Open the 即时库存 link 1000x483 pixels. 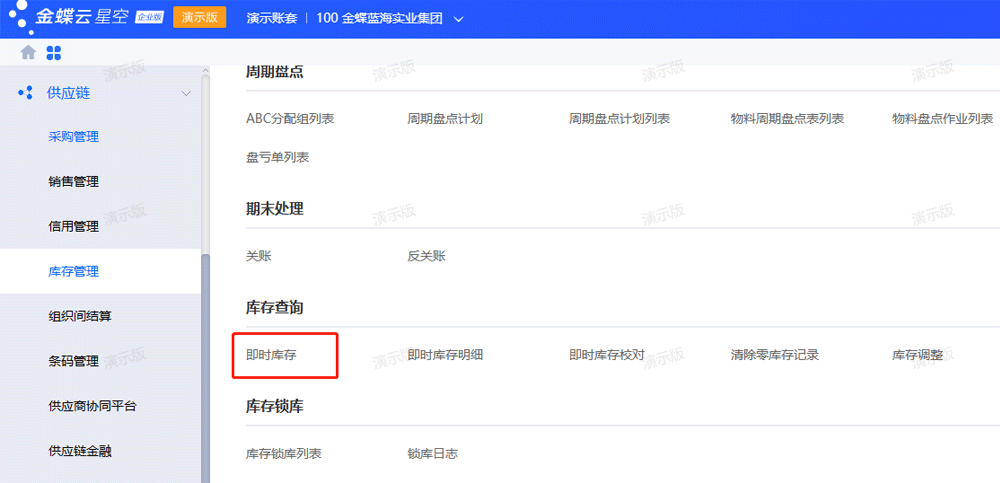[271, 355]
